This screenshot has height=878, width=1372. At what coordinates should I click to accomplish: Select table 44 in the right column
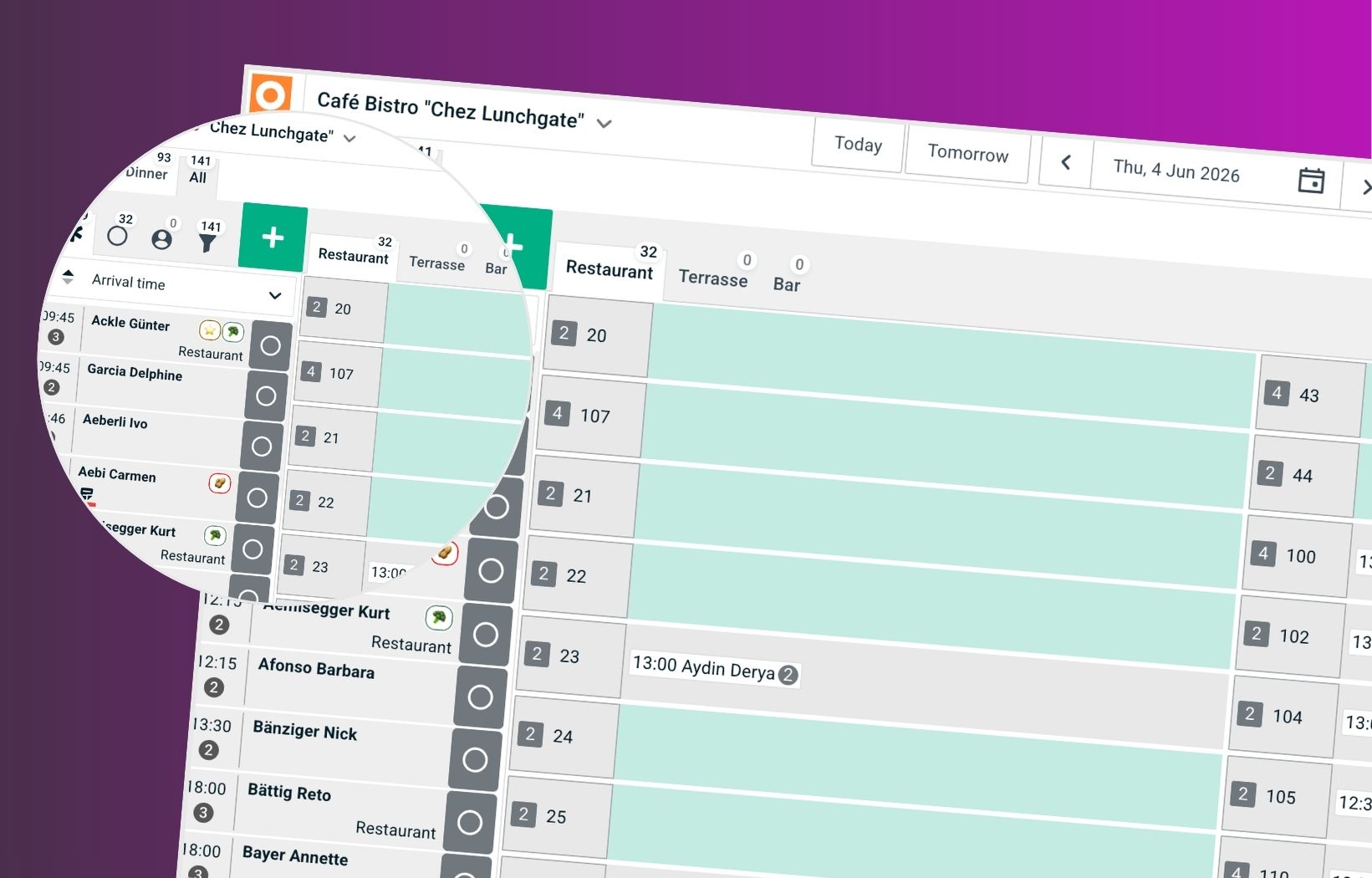point(1304,476)
